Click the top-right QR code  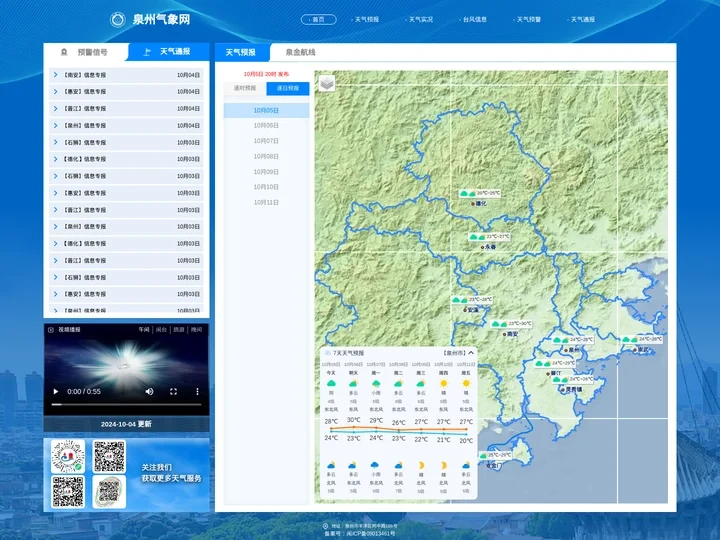[109, 456]
